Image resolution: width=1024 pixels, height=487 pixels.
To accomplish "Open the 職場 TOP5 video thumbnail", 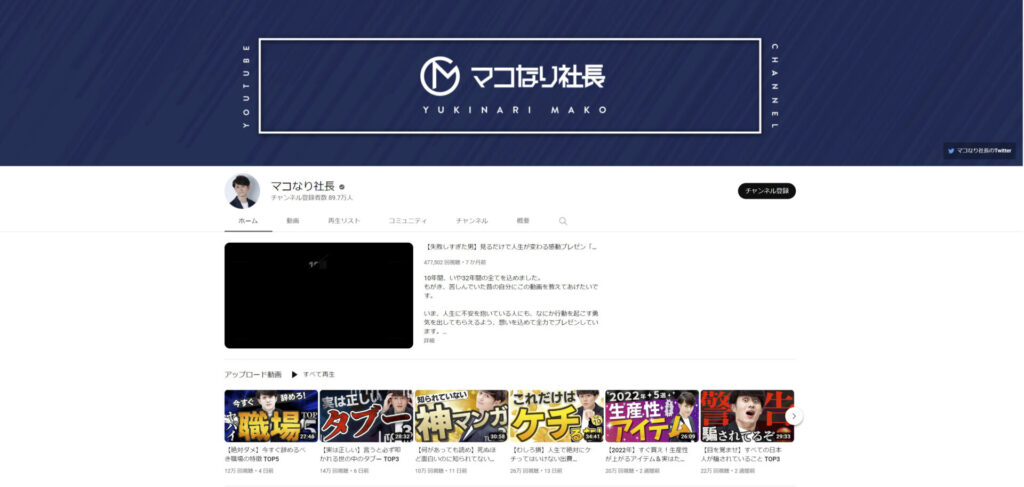I will pyautogui.click(x=271, y=416).
